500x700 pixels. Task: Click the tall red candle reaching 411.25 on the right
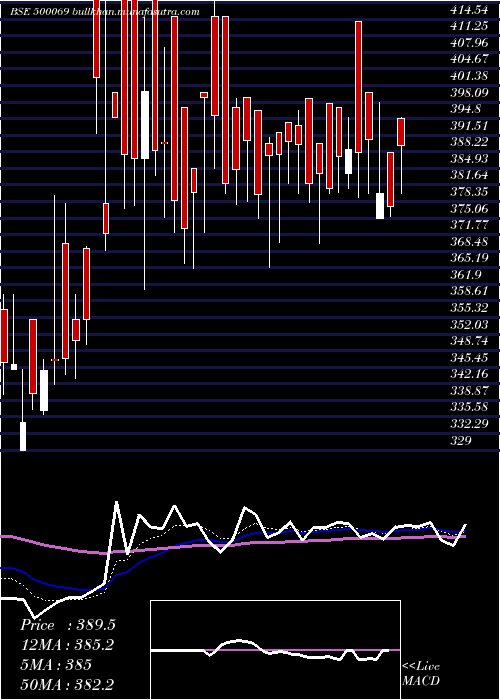point(358,87)
